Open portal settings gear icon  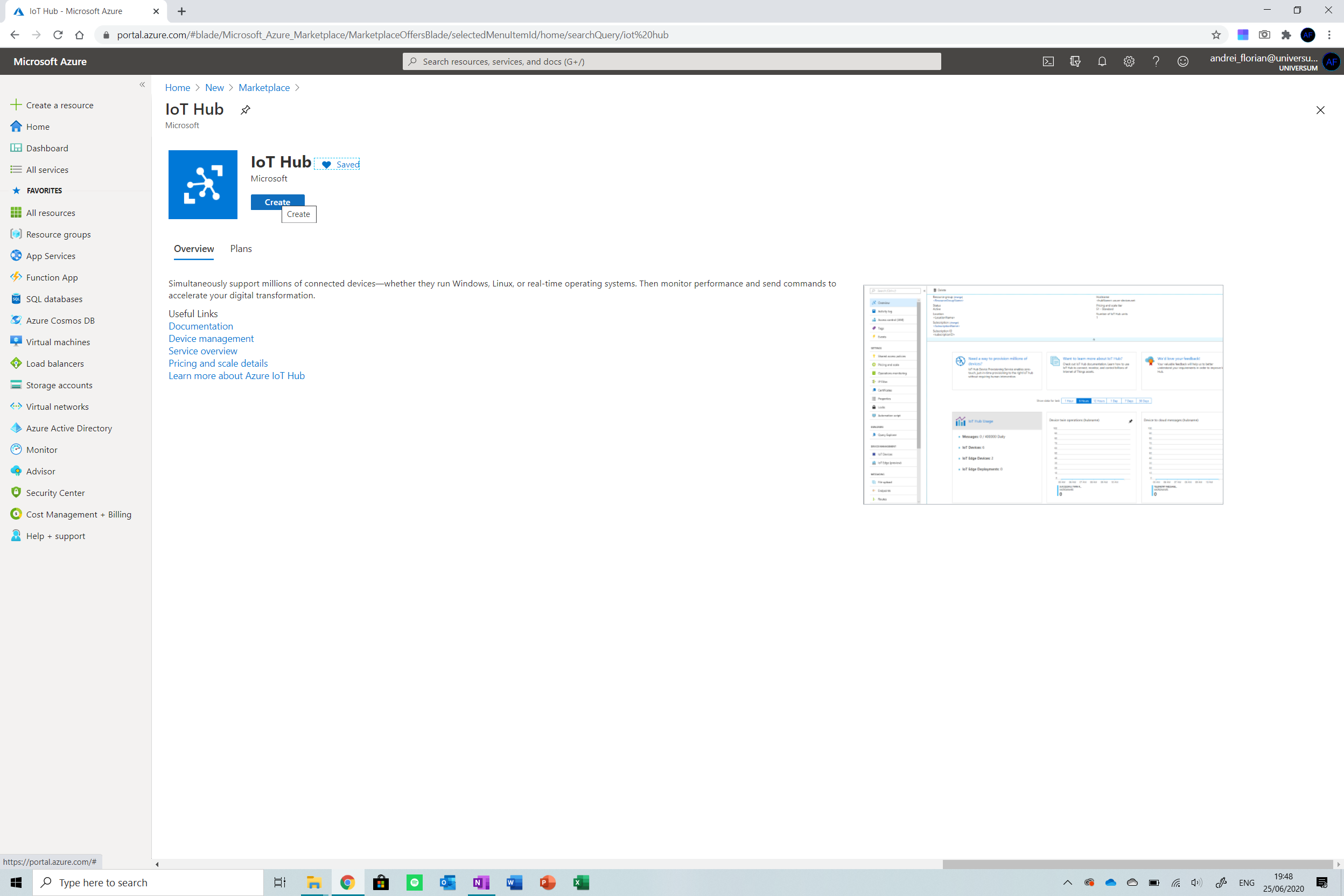tap(1129, 62)
